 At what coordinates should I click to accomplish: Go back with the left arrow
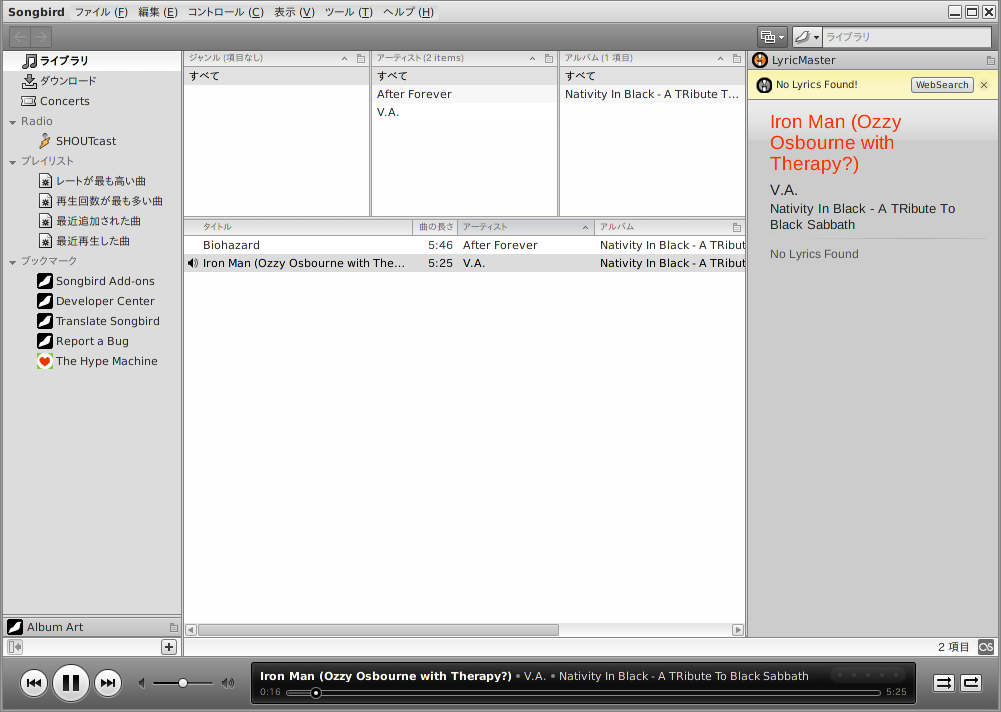20,37
